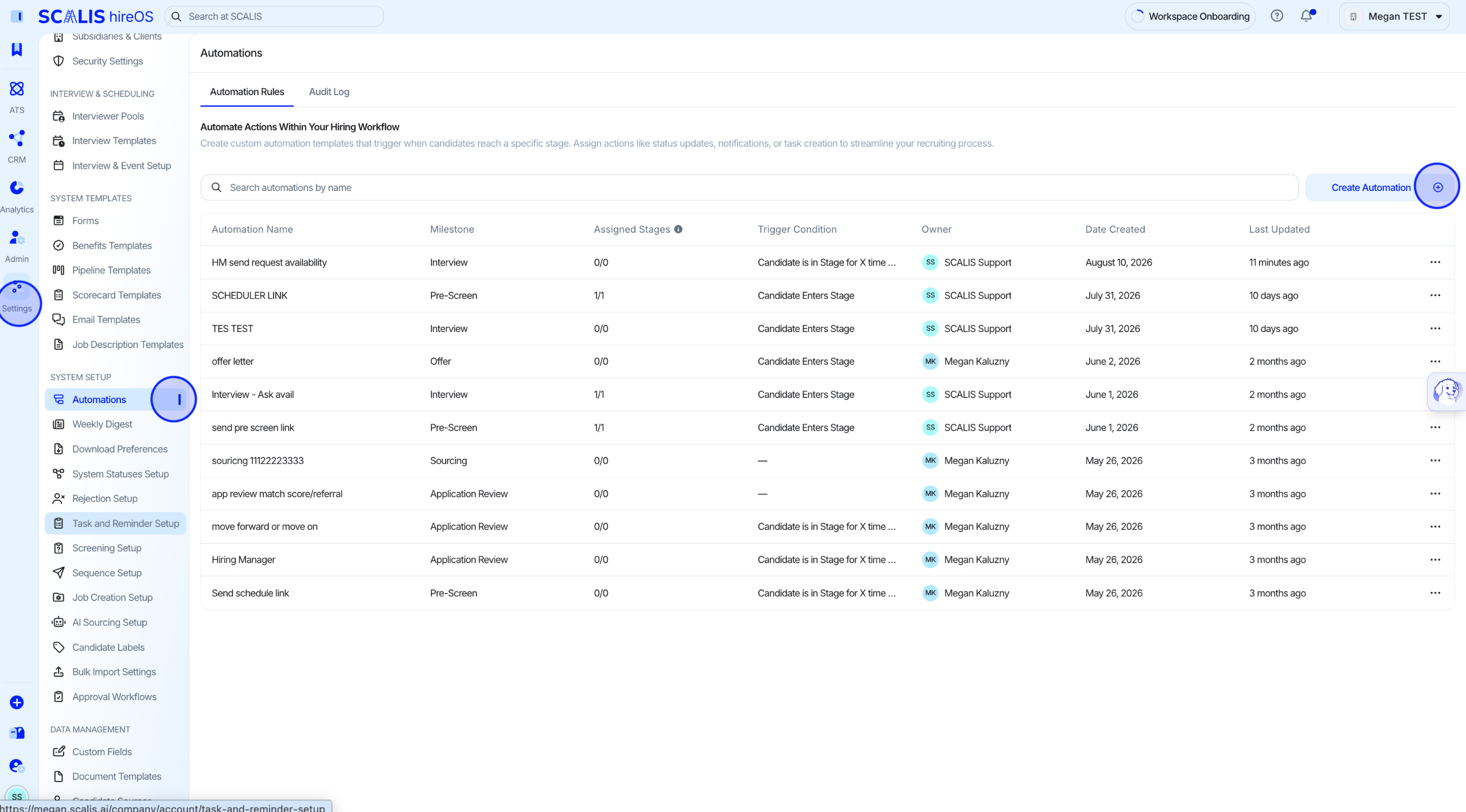This screenshot has width=1466, height=812.
Task: Open the help question mark icon
Action: [x=1276, y=16]
